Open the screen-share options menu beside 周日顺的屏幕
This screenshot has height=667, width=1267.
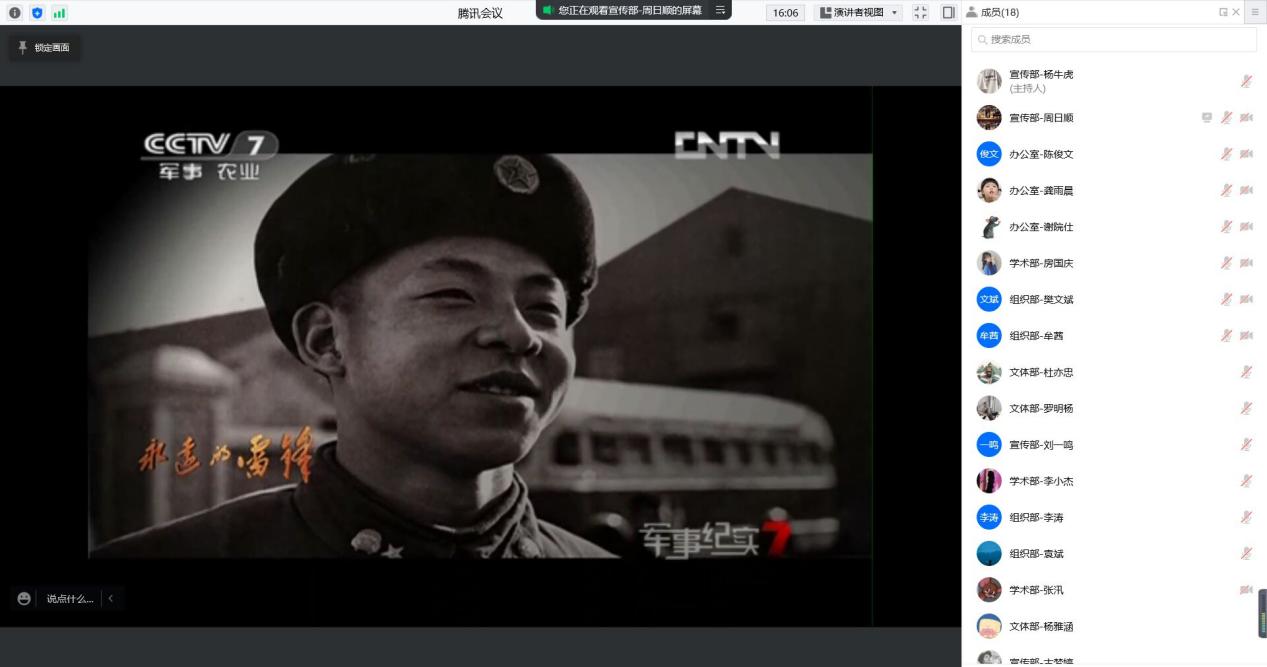(720, 10)
